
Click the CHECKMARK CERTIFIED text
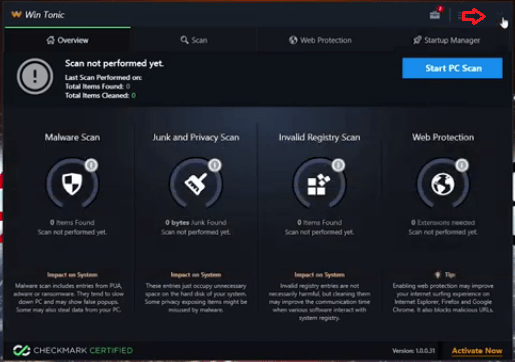pyautogui.click(x=83, y=351)
